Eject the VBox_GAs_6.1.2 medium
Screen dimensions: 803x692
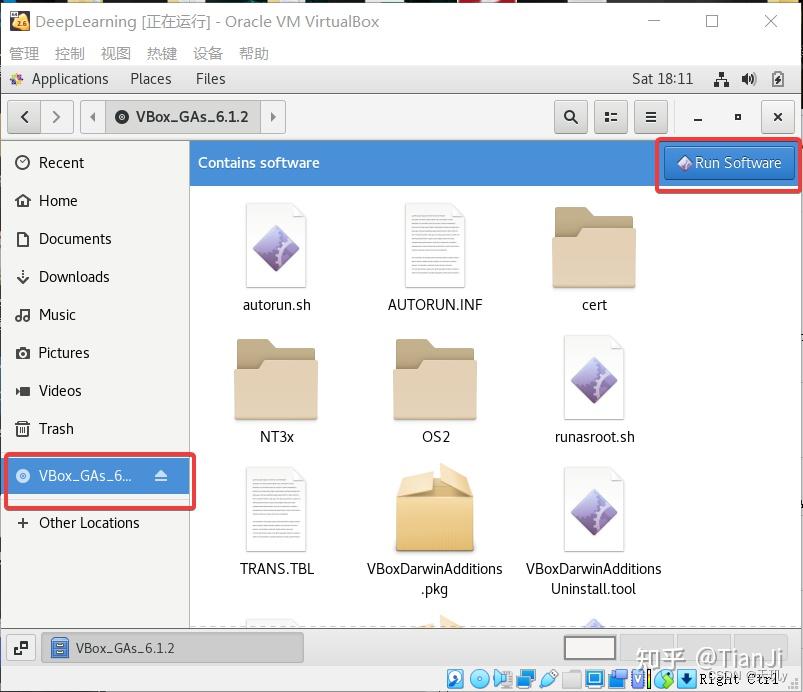161,477
